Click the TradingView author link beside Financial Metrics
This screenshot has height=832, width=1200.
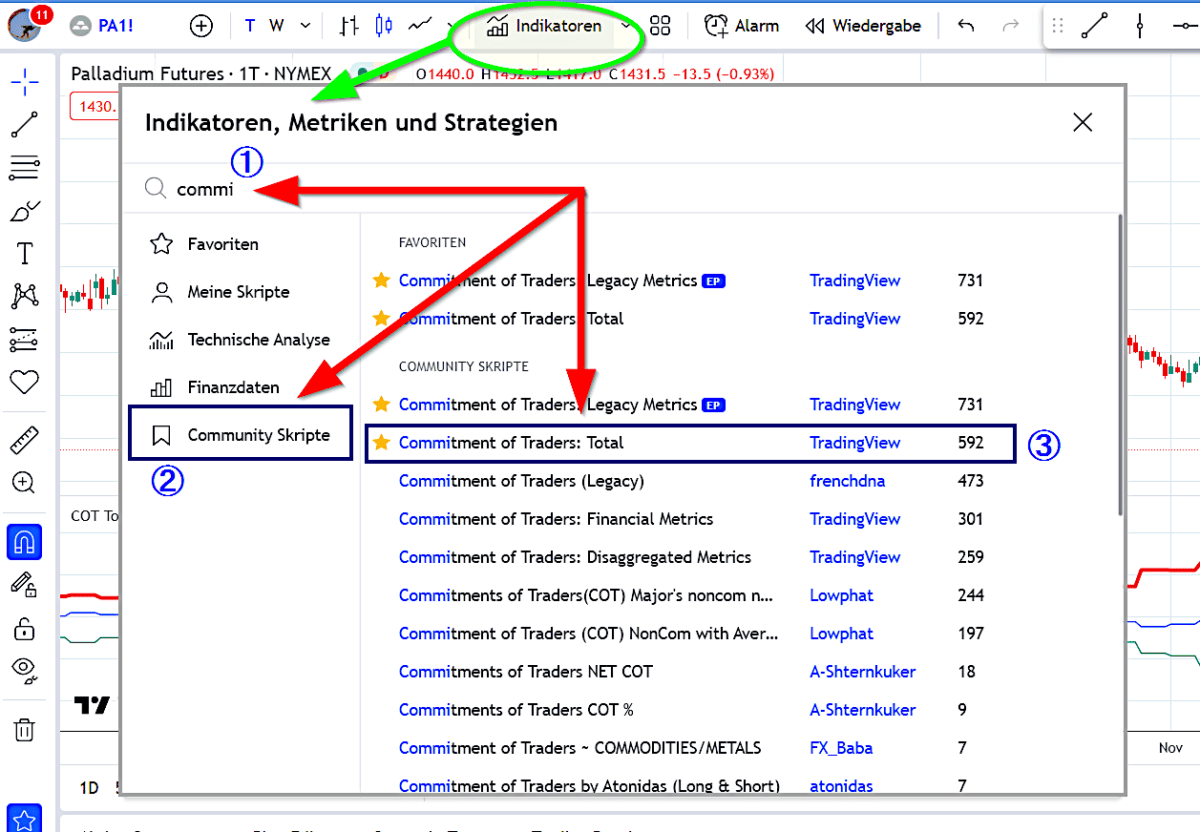point(855,519)
